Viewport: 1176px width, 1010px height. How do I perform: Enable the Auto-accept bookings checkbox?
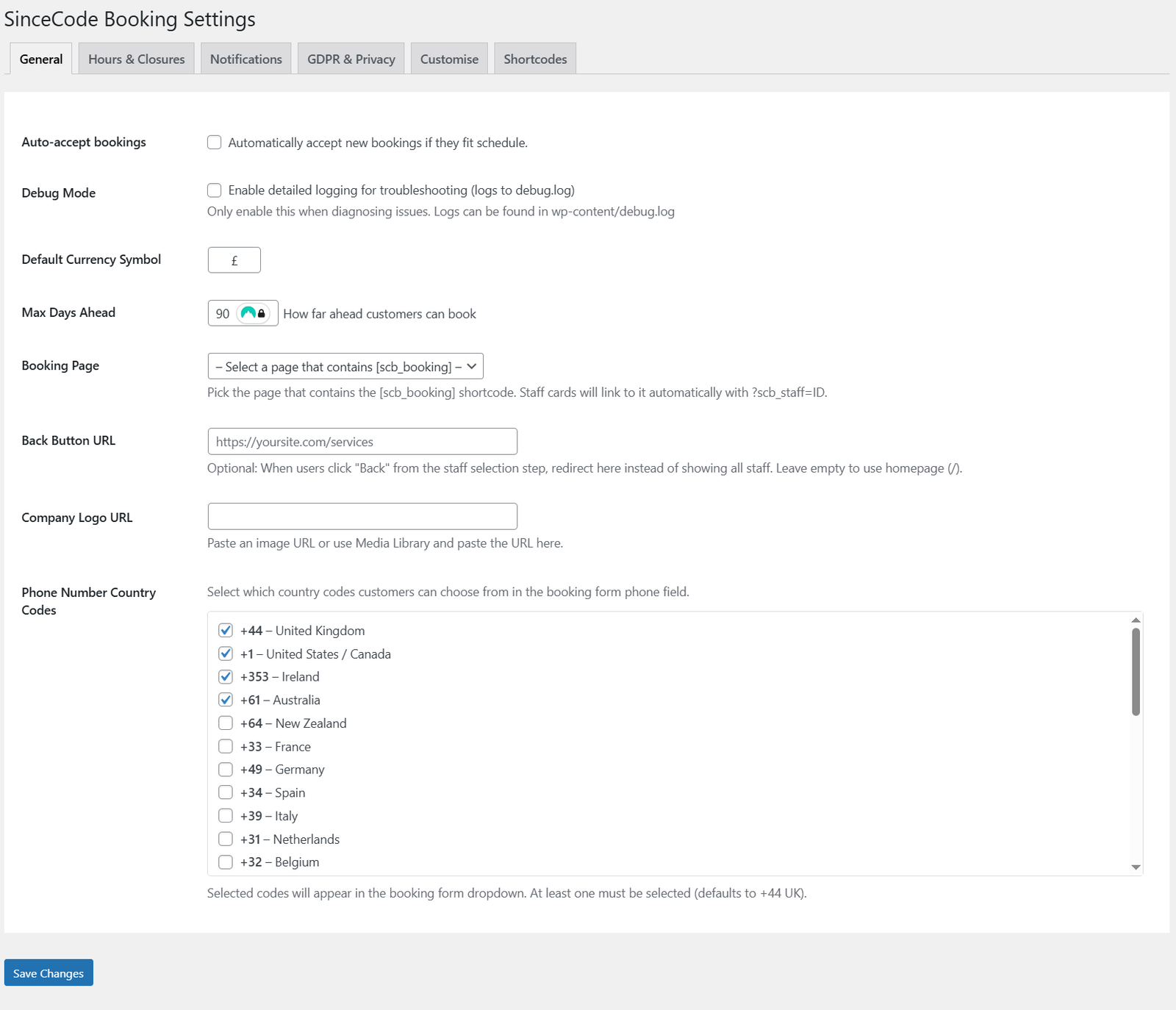coord(214,143)
